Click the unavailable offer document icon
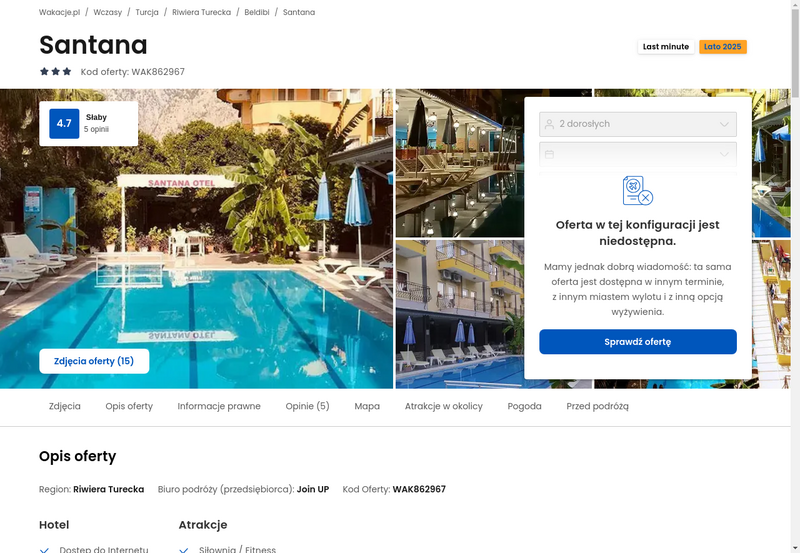The height and width of the screenshot is (553, 800). coord(637,190)
